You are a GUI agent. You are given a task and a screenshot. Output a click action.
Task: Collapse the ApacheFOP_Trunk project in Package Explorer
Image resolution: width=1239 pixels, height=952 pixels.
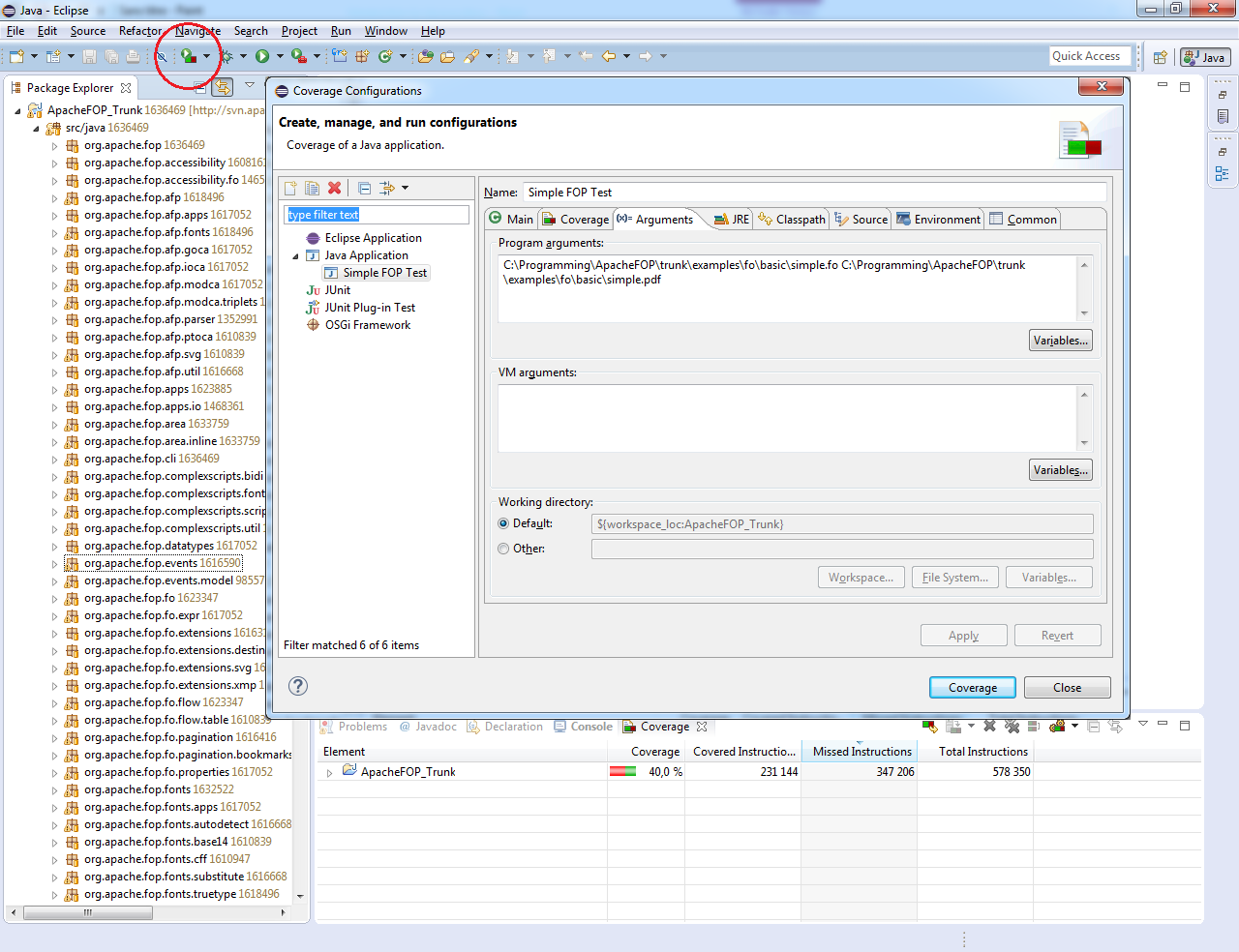17,111
